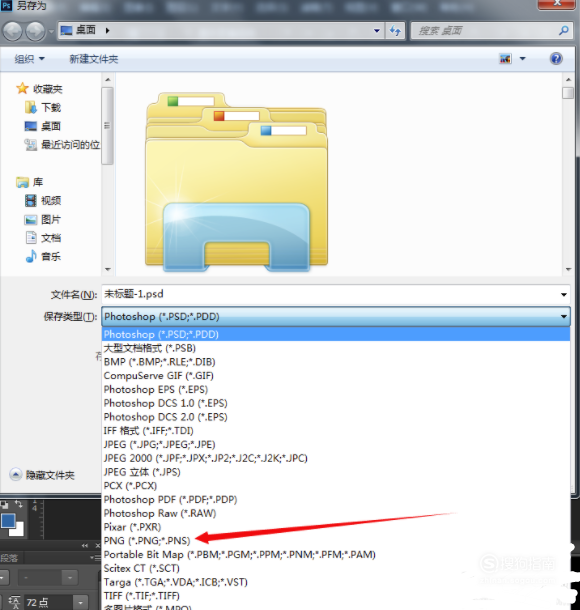Click Photoshop swap colors icon

click(18, 505)
